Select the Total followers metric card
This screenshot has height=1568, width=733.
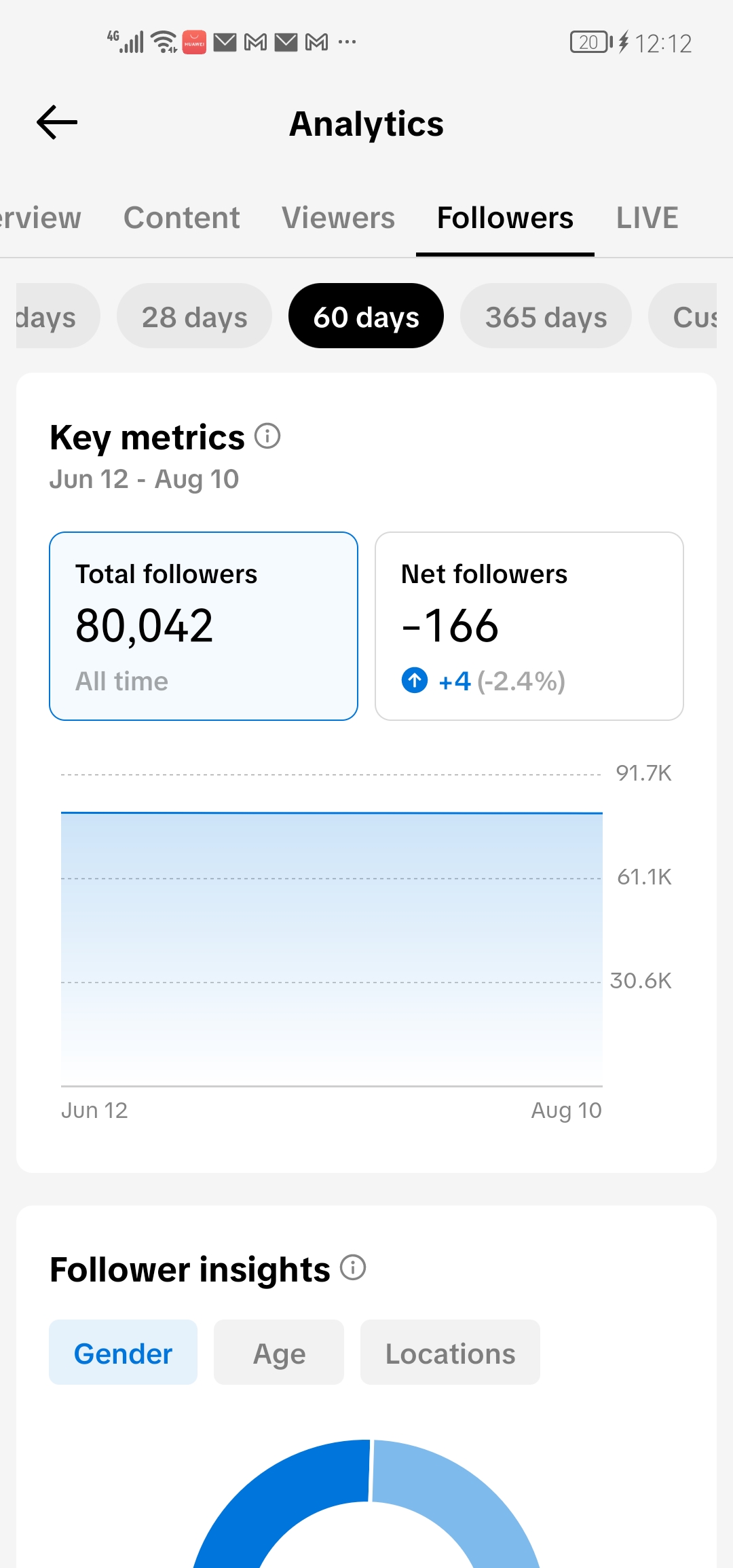(x=204, y=626)
